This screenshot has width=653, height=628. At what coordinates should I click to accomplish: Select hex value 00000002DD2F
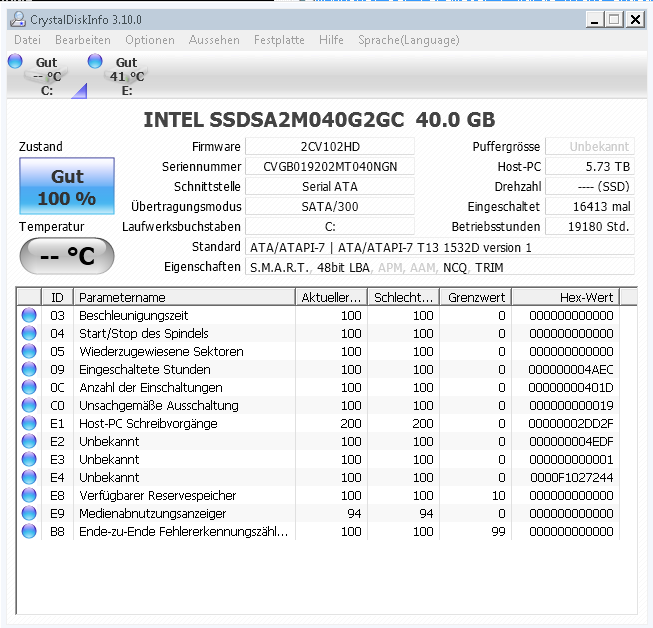pos(571,424)
